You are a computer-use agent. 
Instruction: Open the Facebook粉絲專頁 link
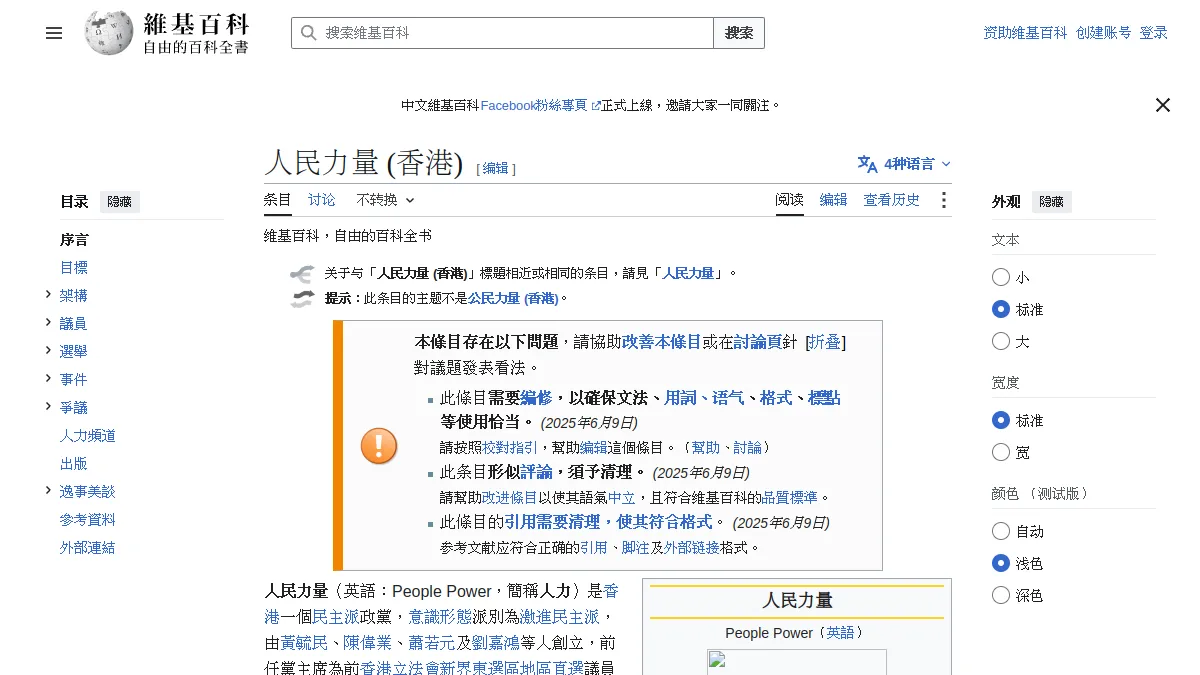click(540, 105)
